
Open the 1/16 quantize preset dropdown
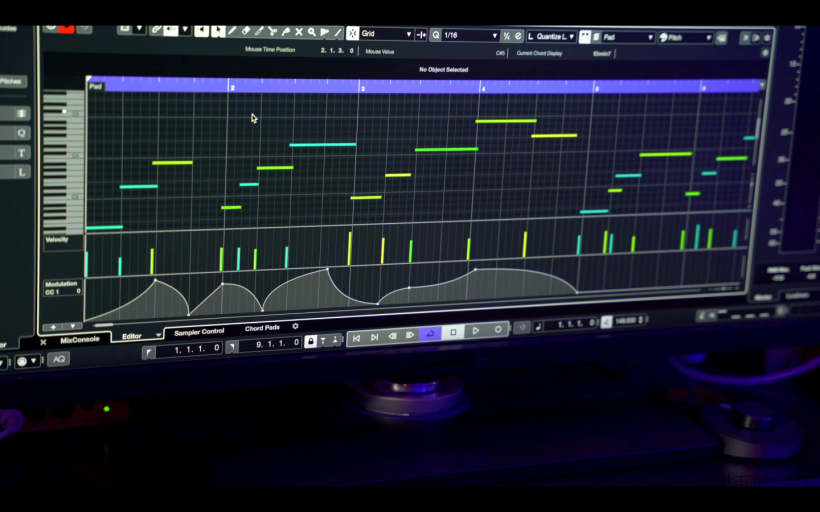click(471, 36)
